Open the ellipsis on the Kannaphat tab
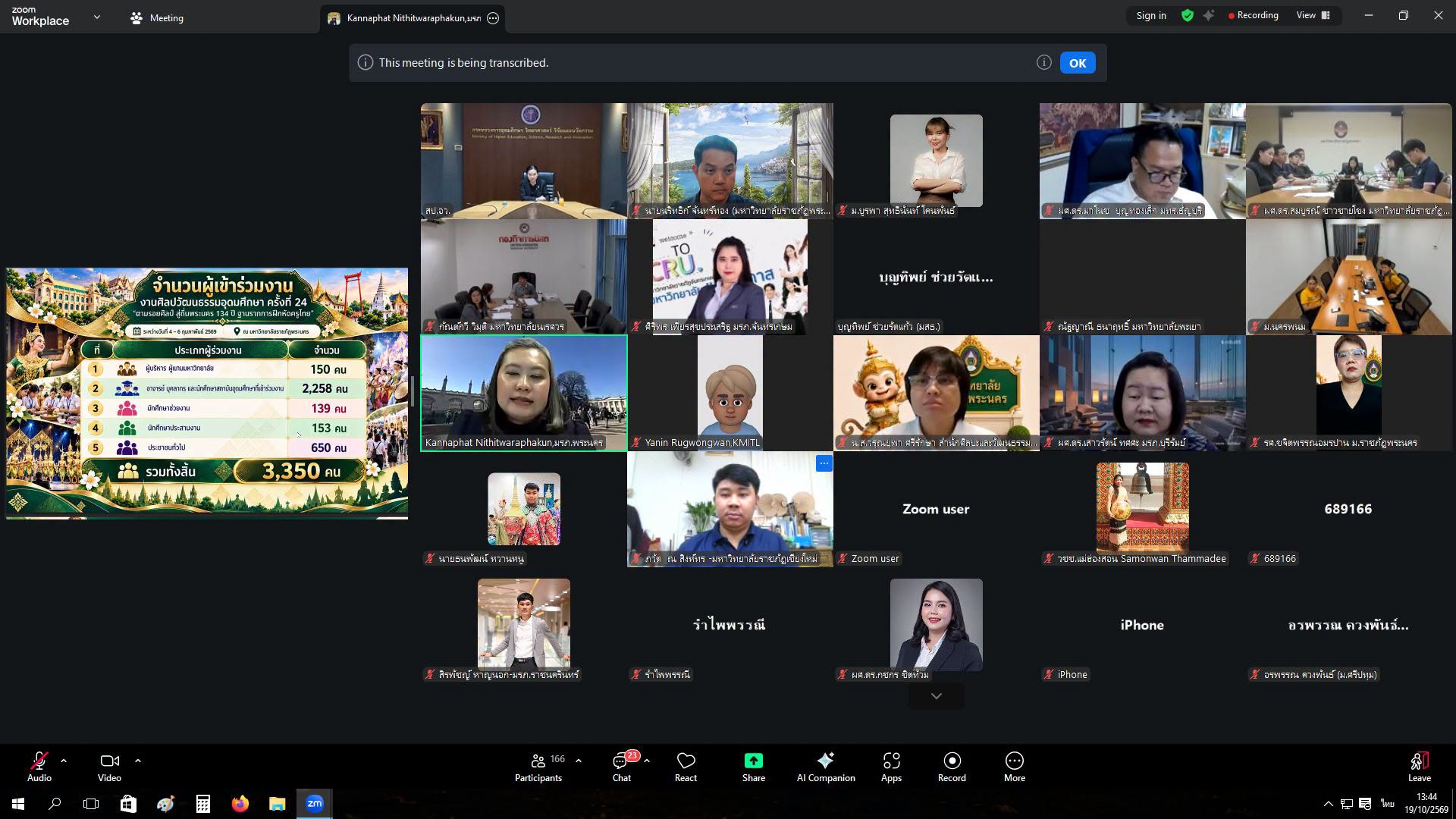Image resolution: width=1456 pixels, height=819 pixels. 493,18
